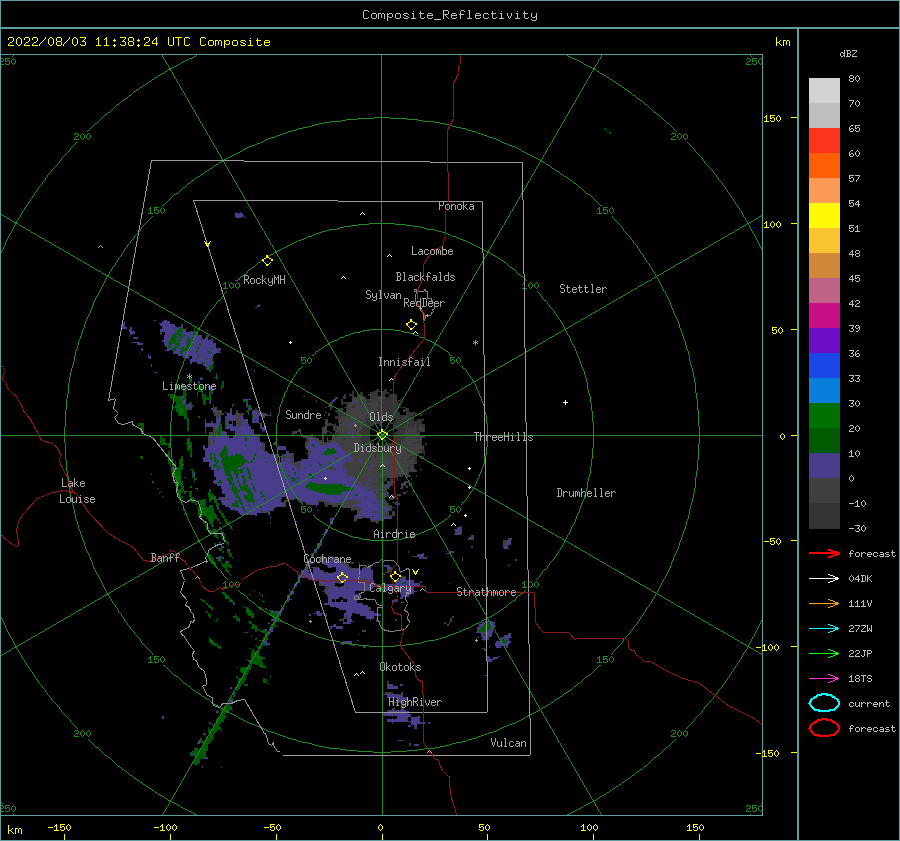
Task: Click the dBZ legend heading
Action: pos(848,53)
